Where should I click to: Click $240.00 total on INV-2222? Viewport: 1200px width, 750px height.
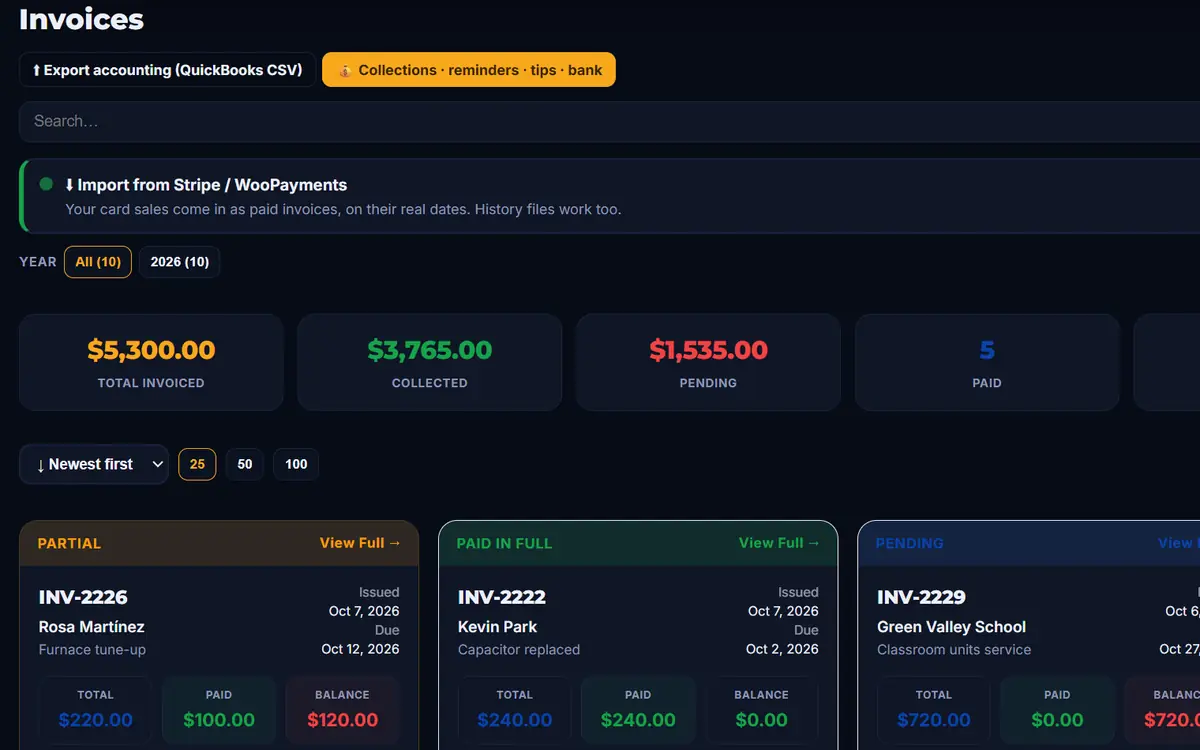515,720
